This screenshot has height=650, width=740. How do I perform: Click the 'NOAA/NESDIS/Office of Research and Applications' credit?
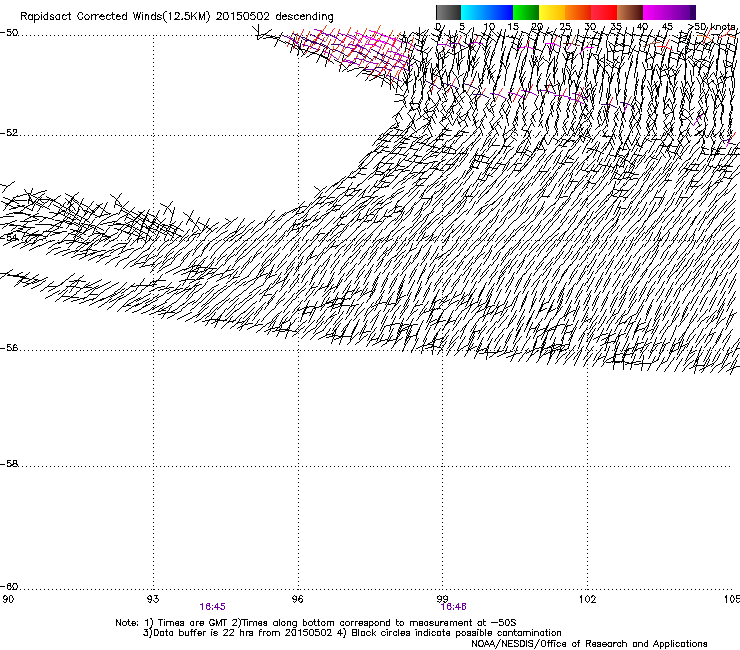click(x=589, y=644)
